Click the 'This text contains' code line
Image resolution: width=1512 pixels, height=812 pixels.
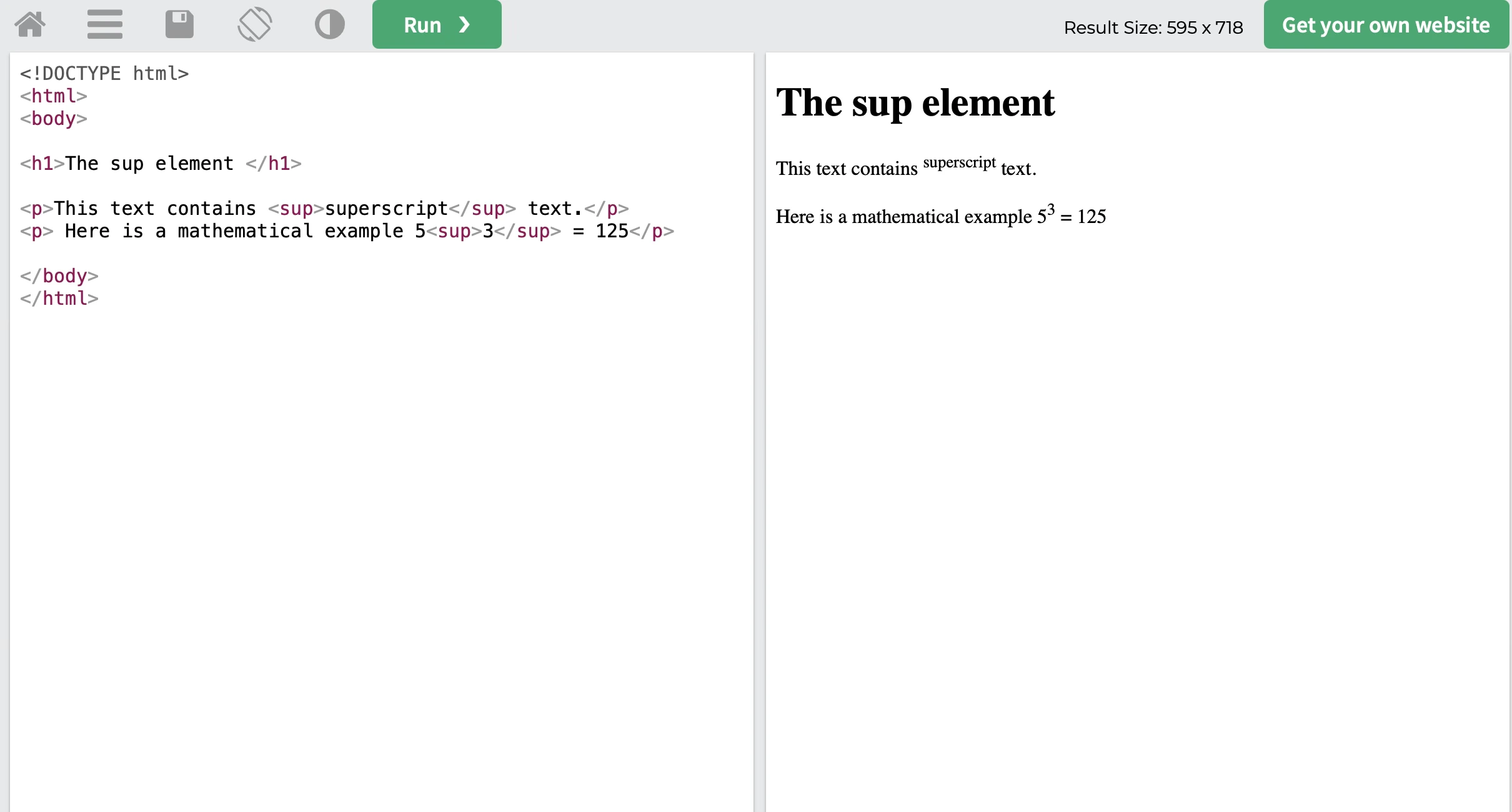(x=324, y=208)
